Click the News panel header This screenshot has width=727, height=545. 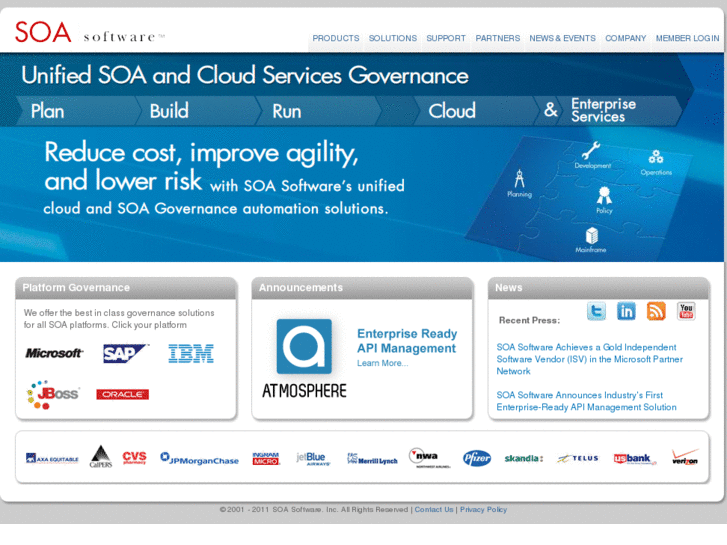click(599, 288)
